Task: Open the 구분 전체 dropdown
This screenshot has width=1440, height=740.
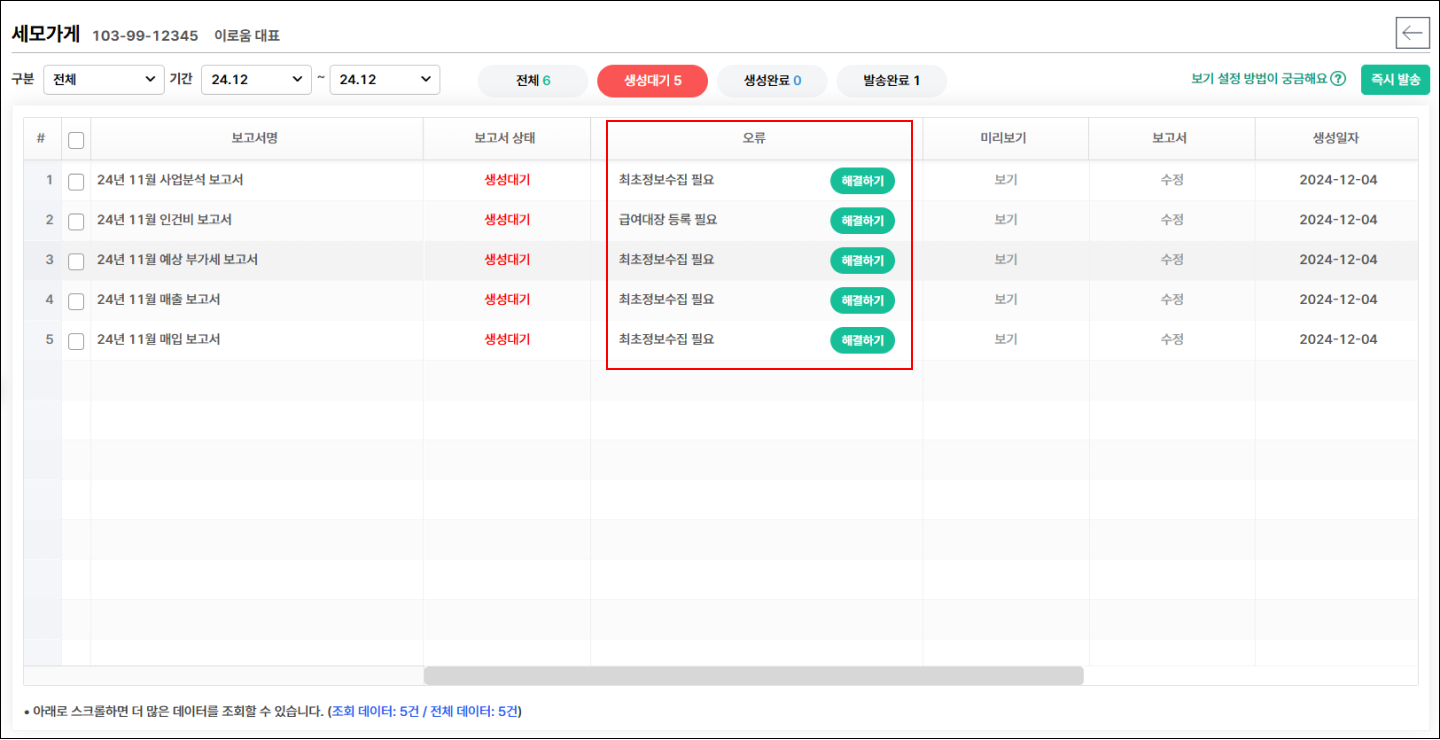Action: 104,80
